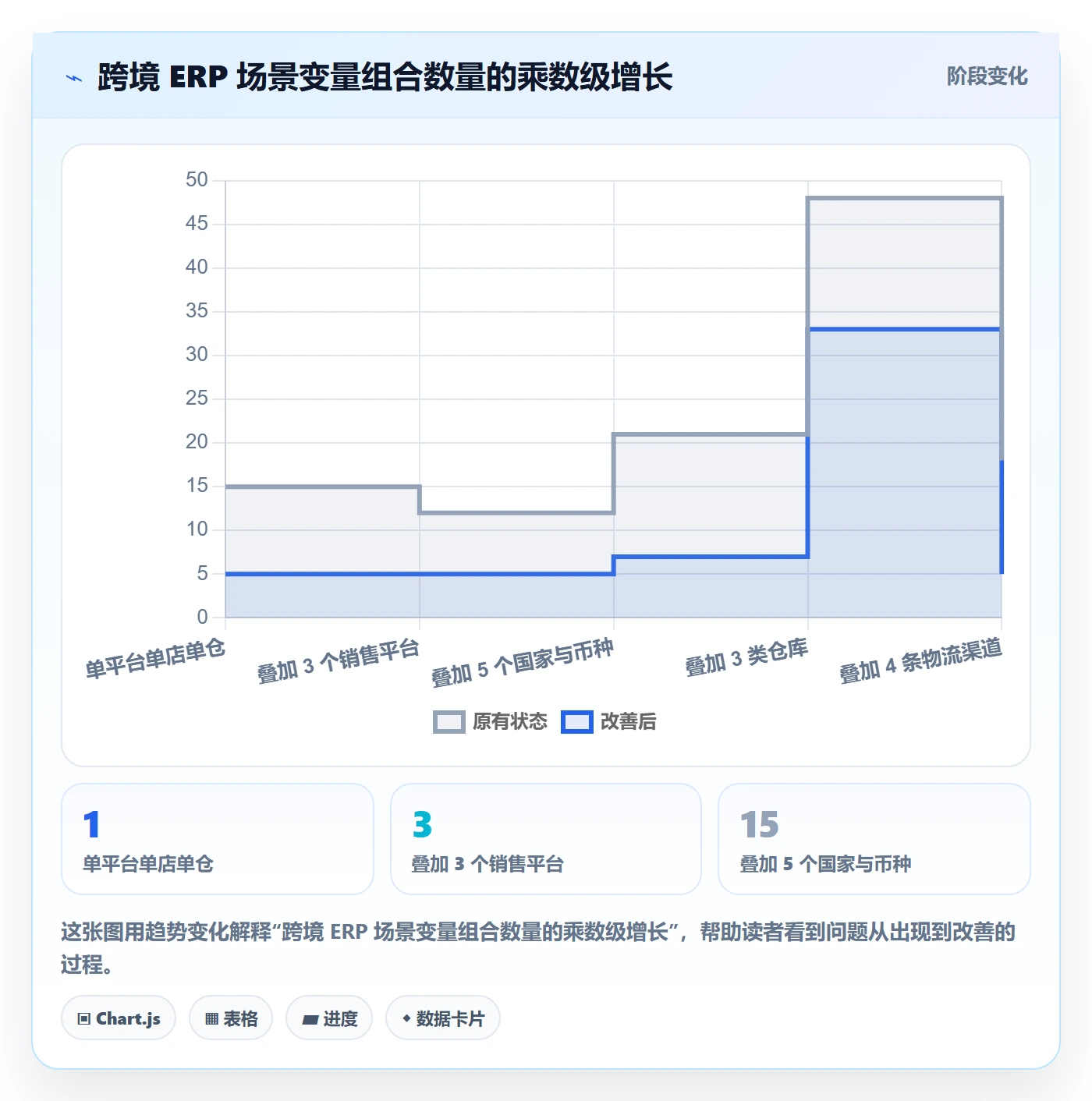Image resolution: width=1092 pixels, height=1101 pixels.
Task: Click the 叠加 3 个销售平台 caption in the second card
Action: tap(487, 864)
